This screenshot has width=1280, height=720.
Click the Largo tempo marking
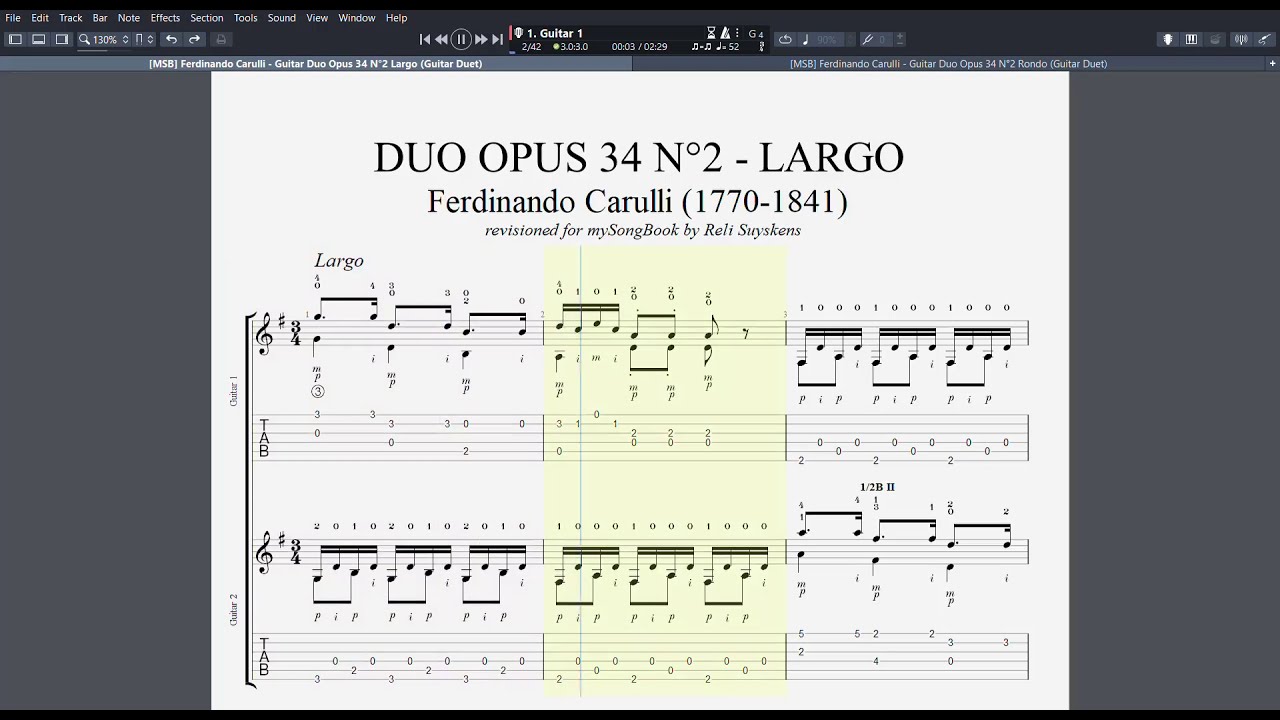tap(339, 261)
